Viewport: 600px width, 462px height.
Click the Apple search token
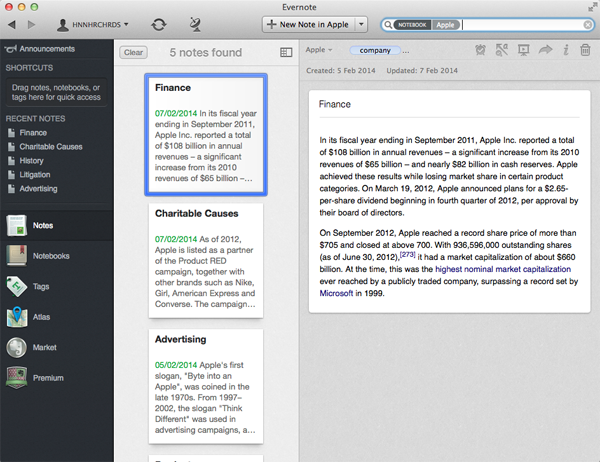coord(445,25)
